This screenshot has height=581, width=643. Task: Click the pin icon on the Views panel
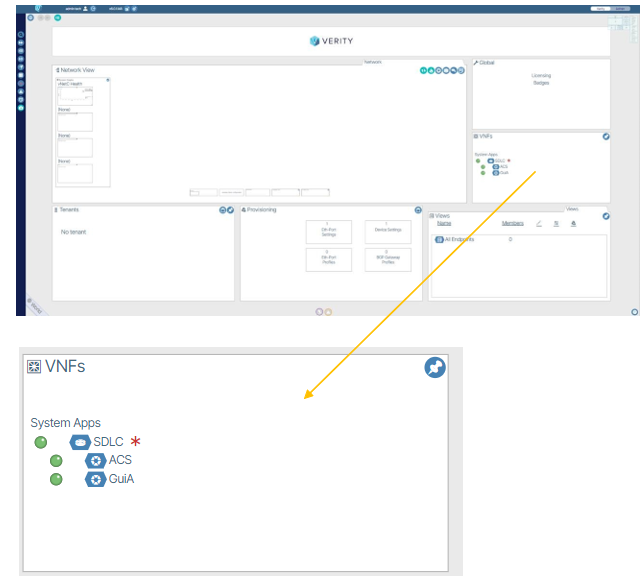(605, 216)
